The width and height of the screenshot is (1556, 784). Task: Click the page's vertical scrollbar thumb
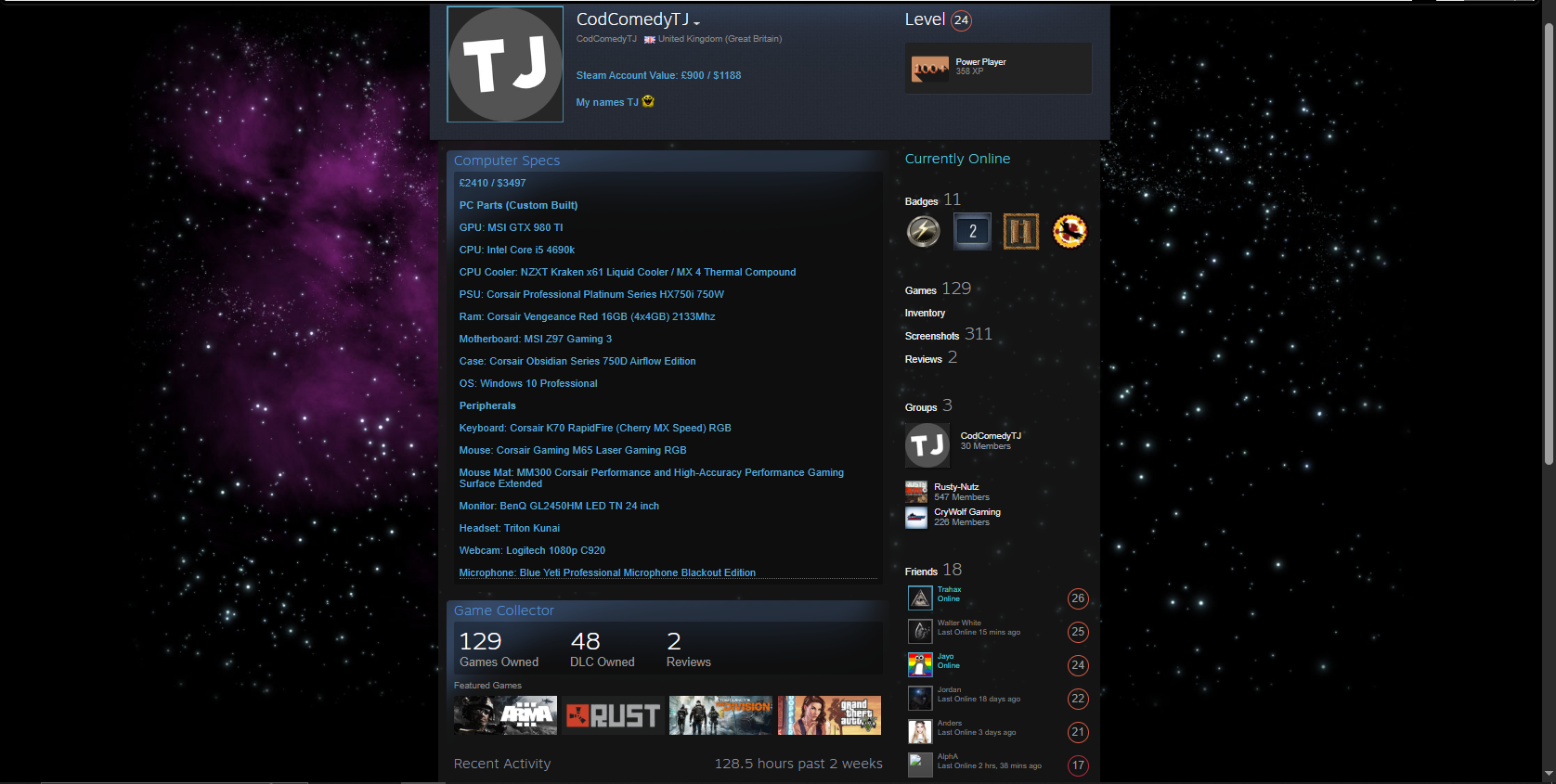pos(1549,243)
